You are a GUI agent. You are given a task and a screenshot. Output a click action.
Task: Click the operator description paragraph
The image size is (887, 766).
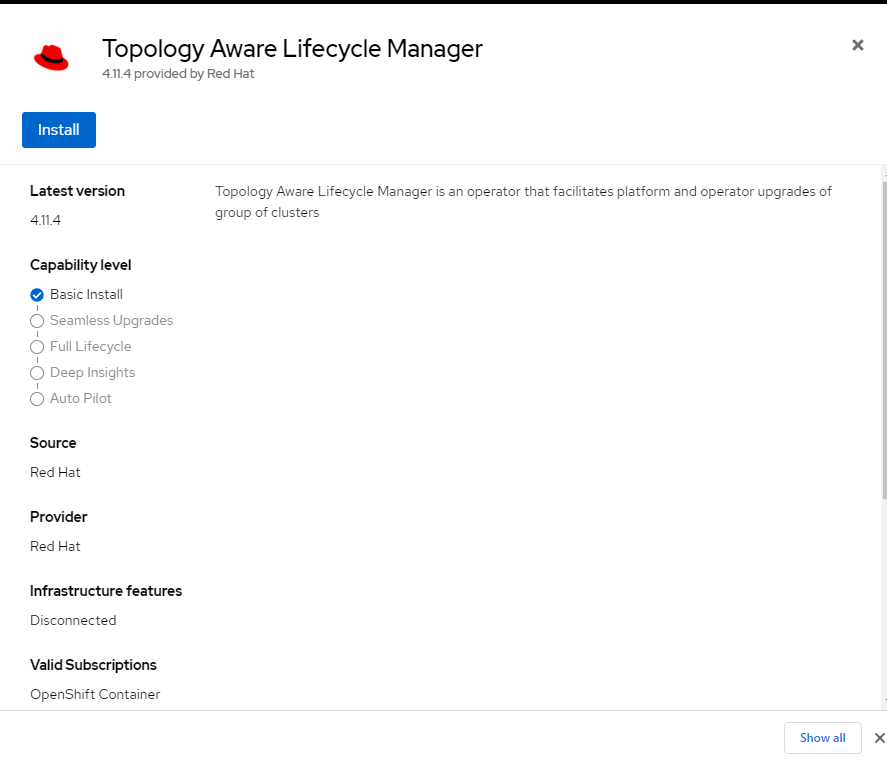(x=523, y=202)
